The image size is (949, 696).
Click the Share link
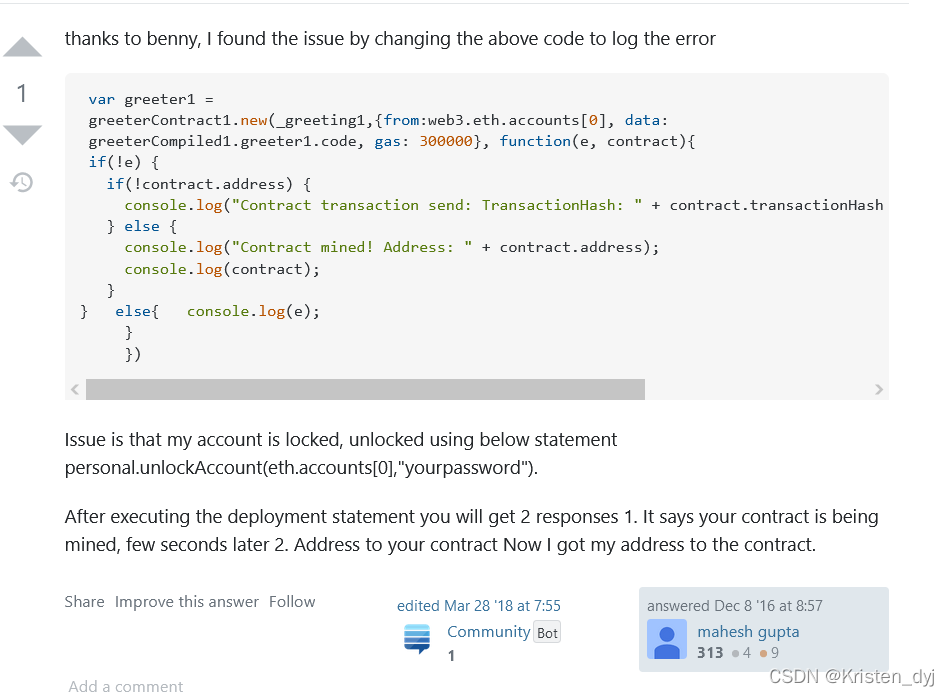84,602
